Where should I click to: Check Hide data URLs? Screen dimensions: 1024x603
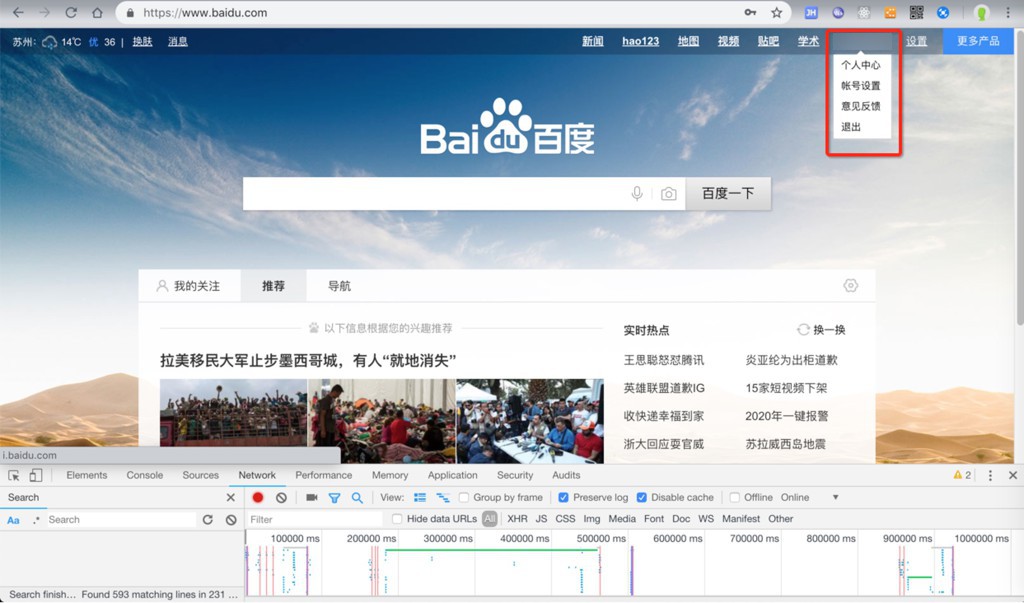[x=396, y=519]
